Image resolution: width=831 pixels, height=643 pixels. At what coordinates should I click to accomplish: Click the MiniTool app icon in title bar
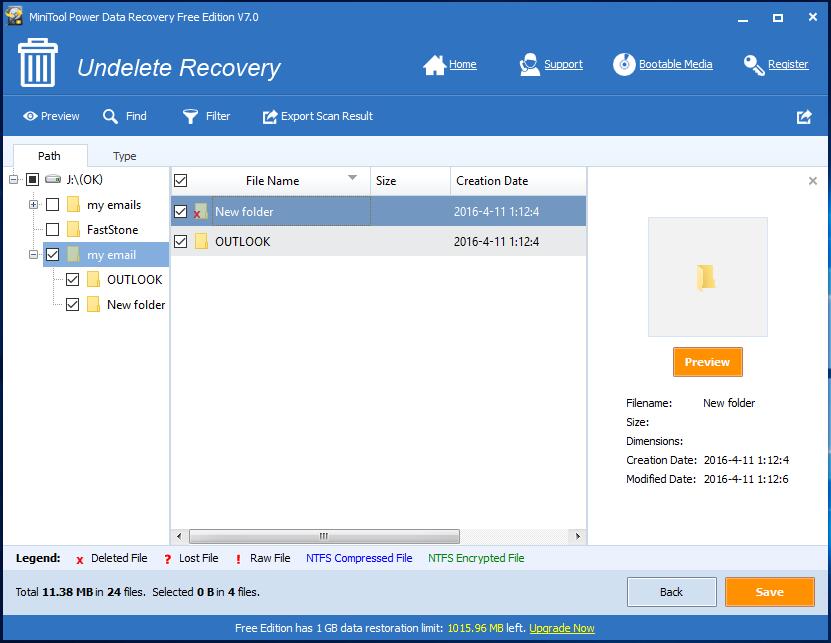coord(14,16)
